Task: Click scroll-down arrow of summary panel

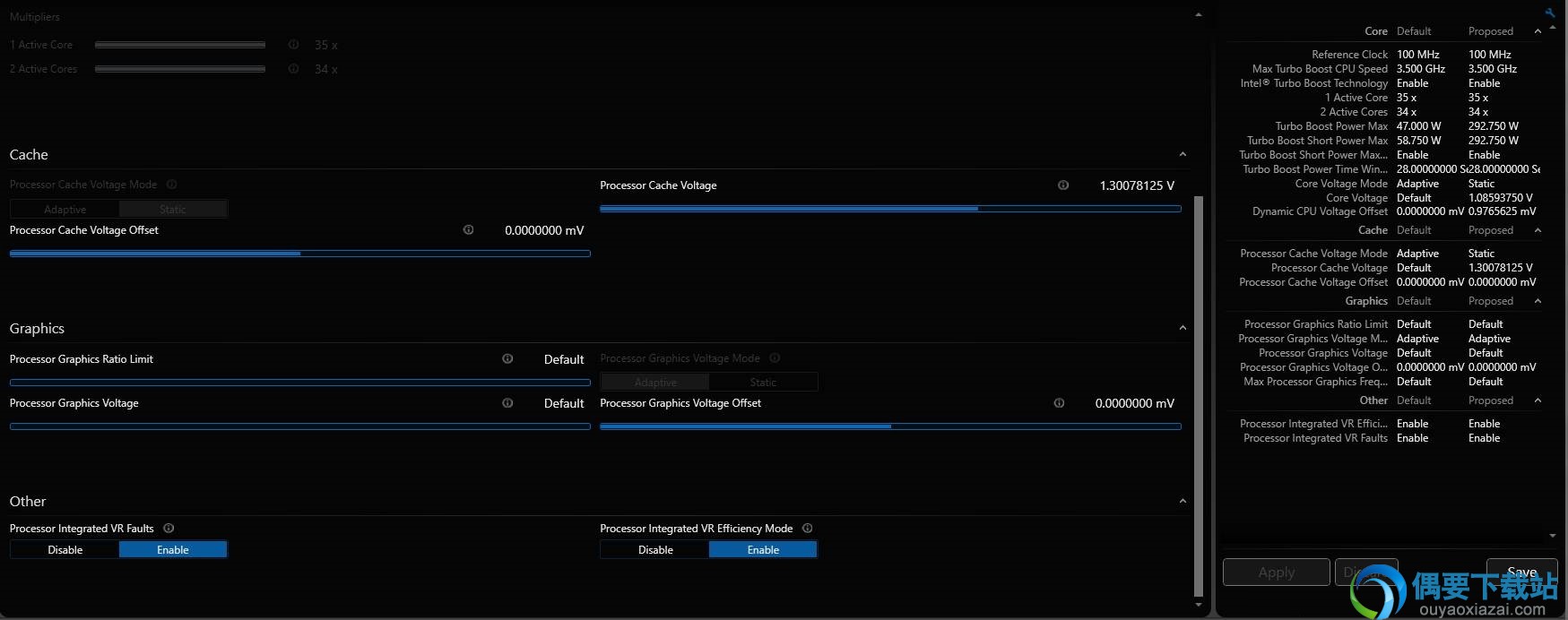Action: tap(1553, 536)
